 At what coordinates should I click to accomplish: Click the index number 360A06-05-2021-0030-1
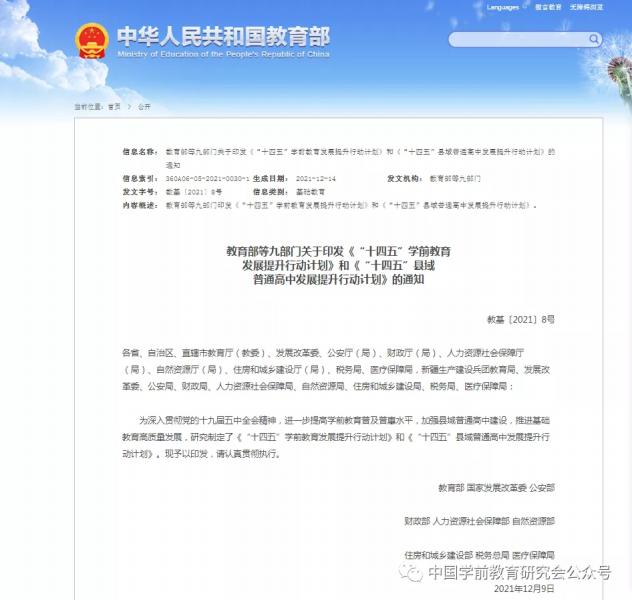click(x=207, y=179)
